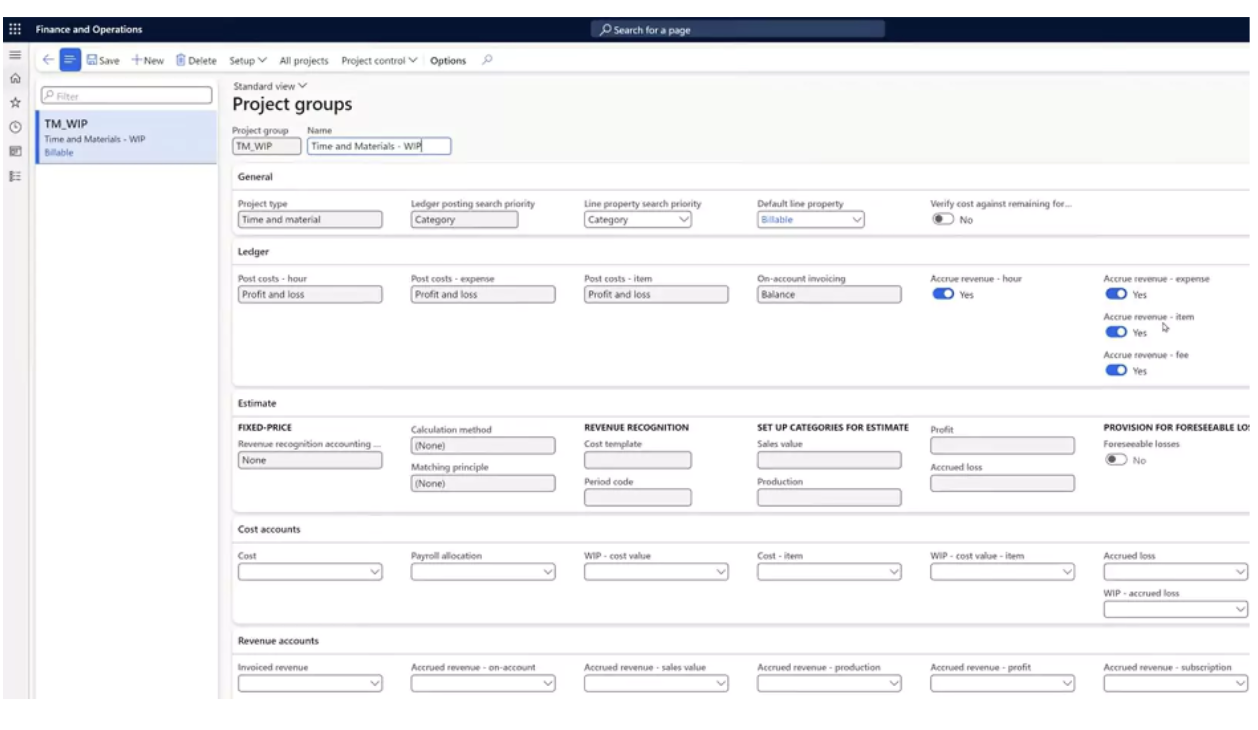Open the Dynamics 365 app launcher grid

[x=13, y=29]
